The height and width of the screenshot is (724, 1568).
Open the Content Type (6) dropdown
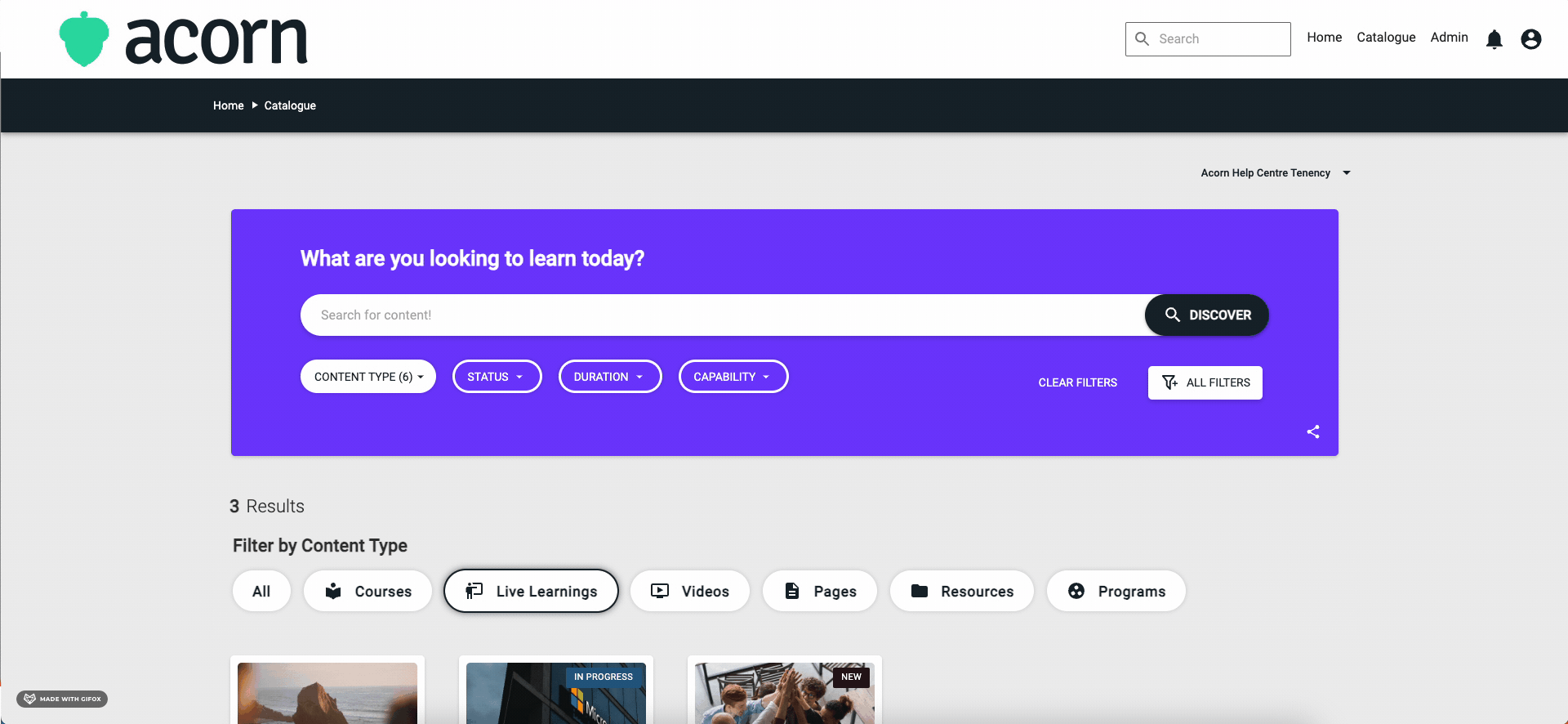pos(368,377)
